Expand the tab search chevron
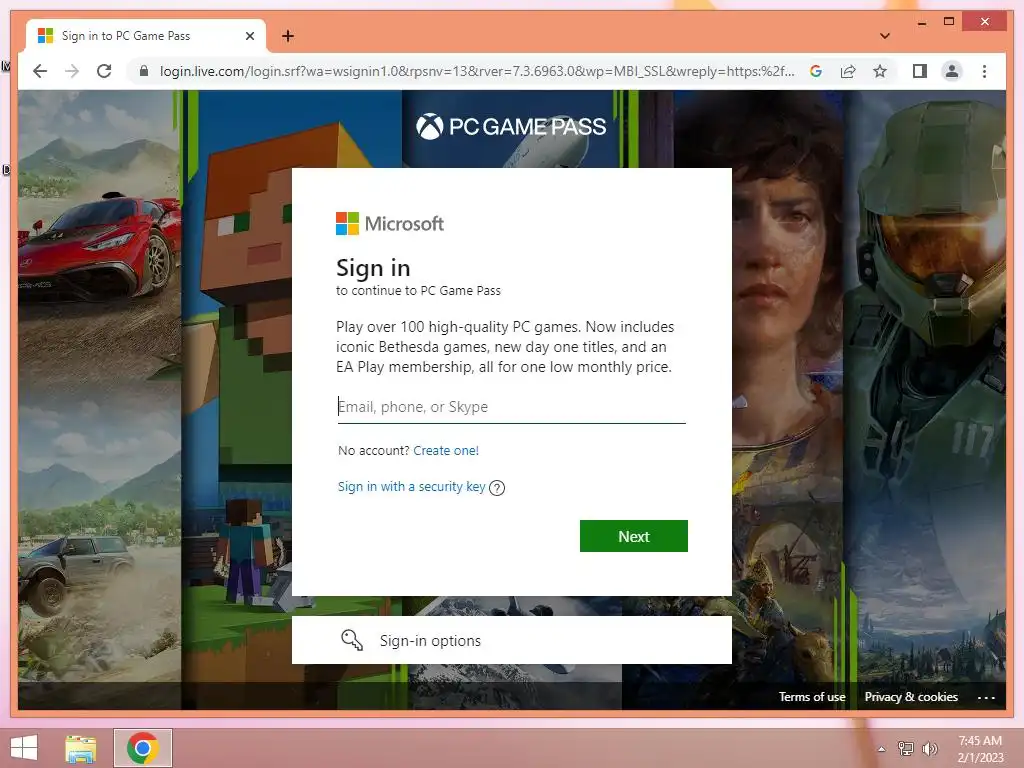The height and width of the screenshot is (768, 1024). point(885,36)
